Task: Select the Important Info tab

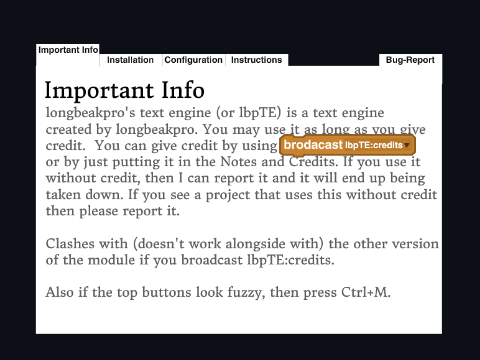Action: tap(68, 50)
